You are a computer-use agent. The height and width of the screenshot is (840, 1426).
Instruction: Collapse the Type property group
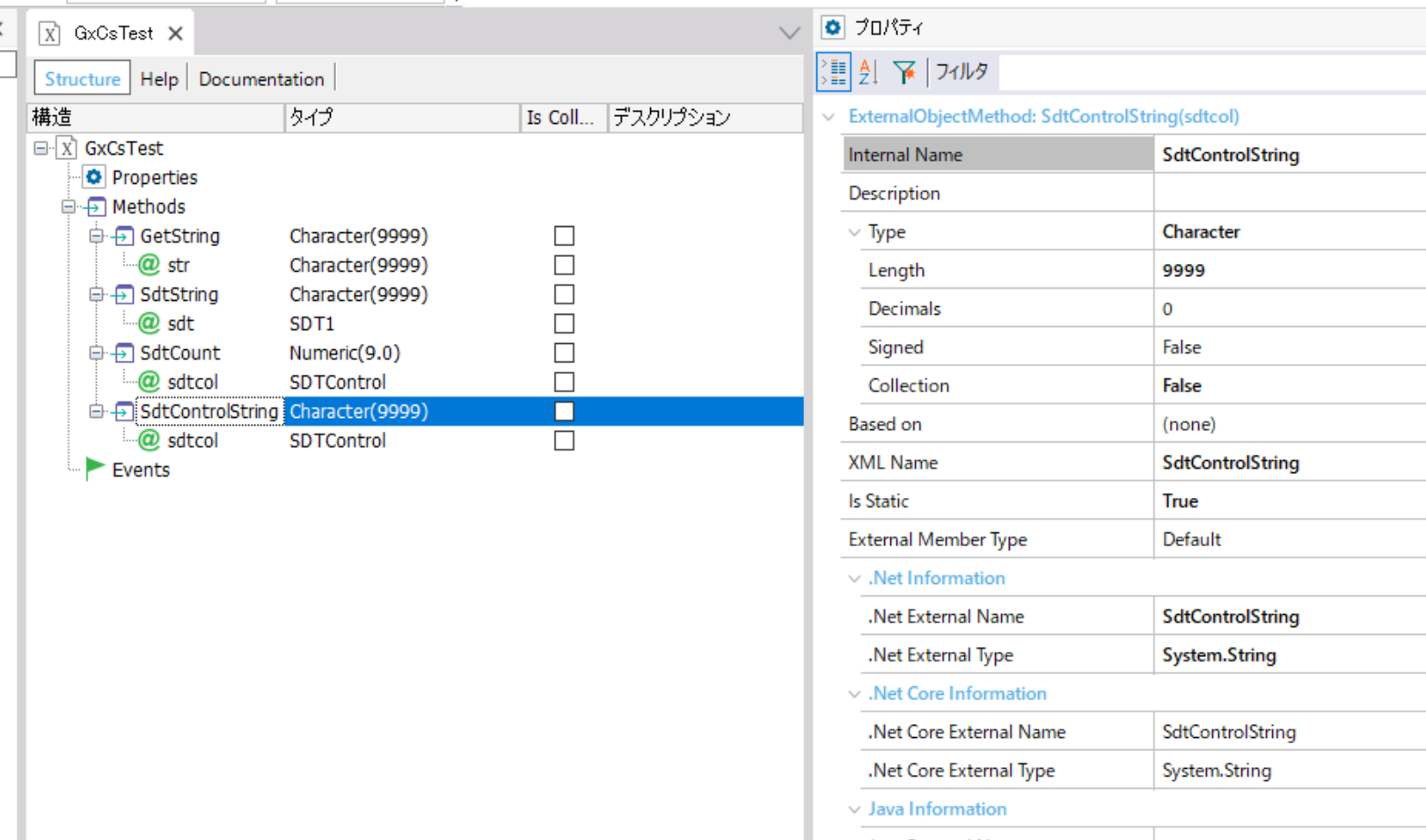click(x=854, y=232)
